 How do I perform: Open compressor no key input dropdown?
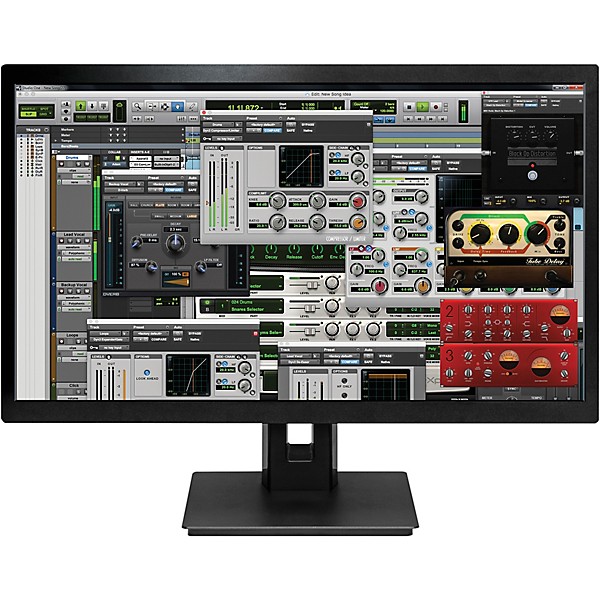pos(227,139)
